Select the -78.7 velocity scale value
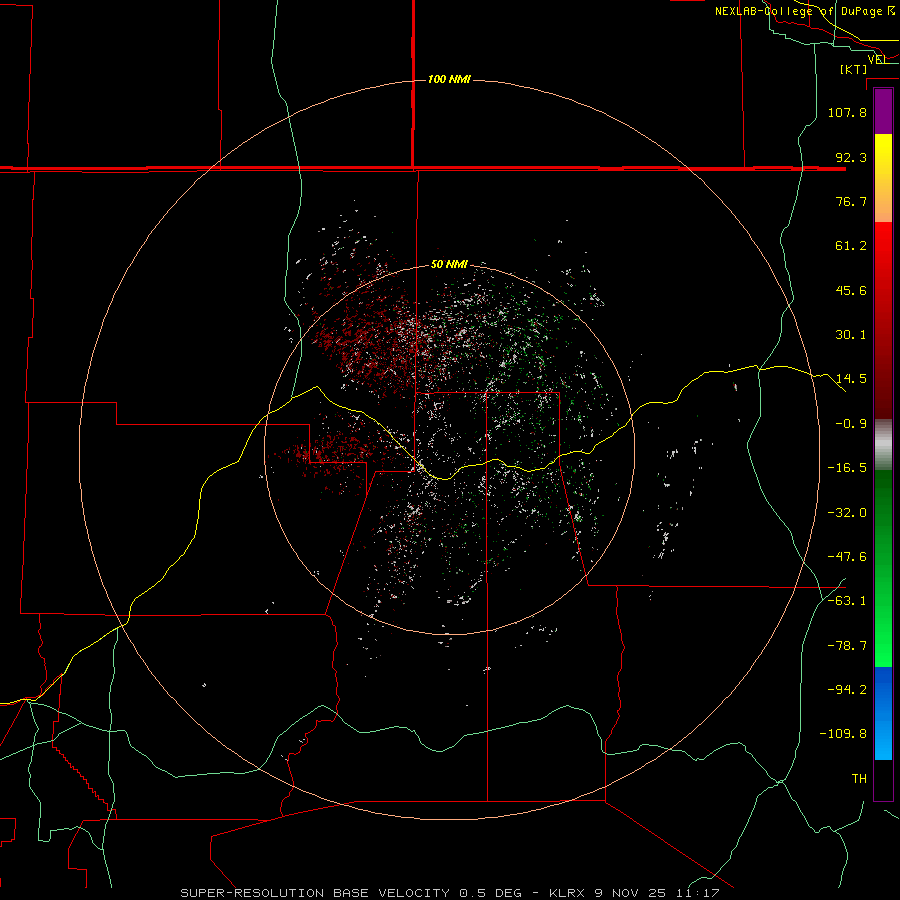The image size is (900, 900). tap(847, 646)
